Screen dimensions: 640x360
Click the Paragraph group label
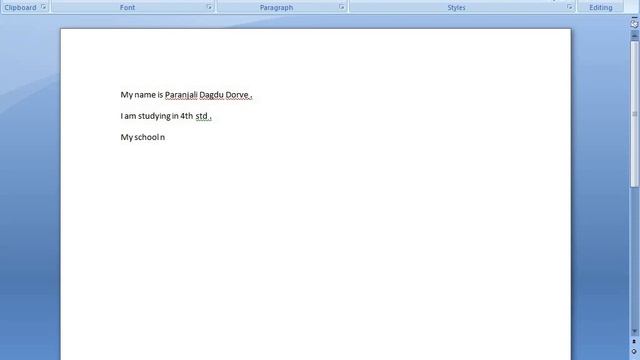(x=276, y=7)
